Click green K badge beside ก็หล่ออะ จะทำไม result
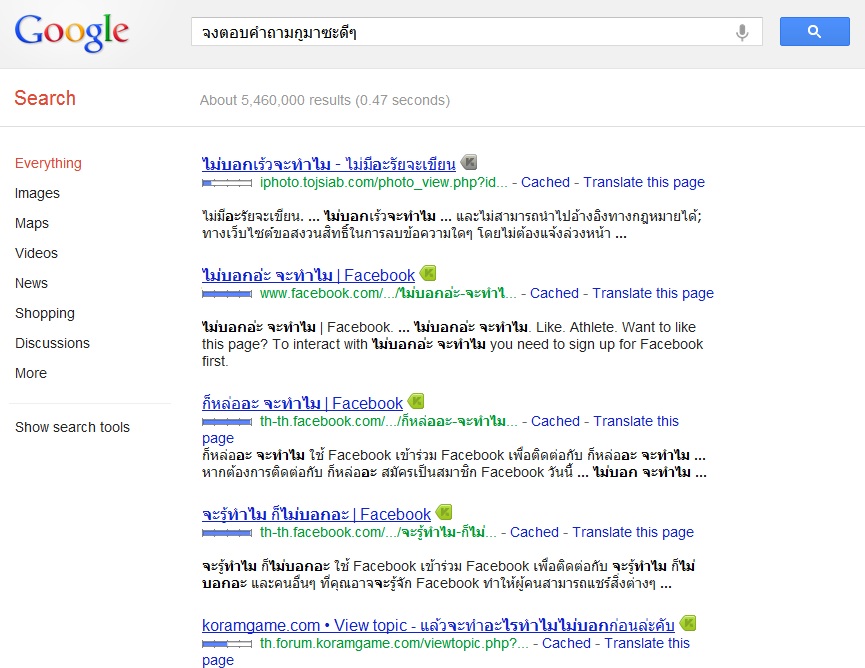The image size is (865, 668). 416,401
